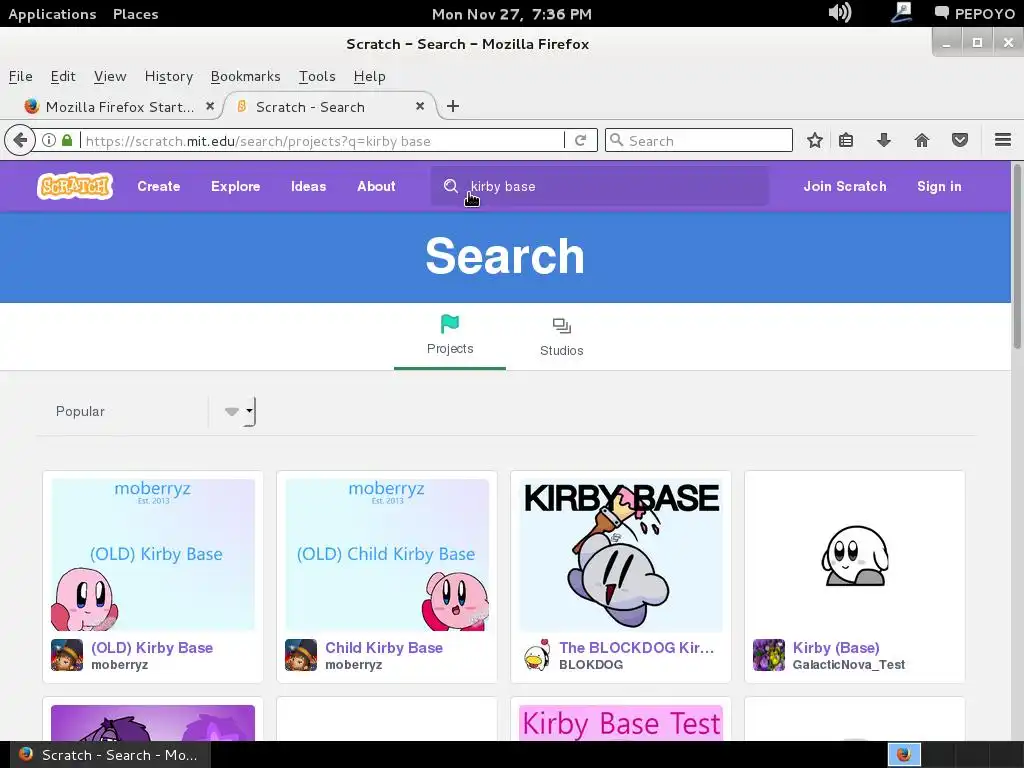
Task: Open the Edit menu
Action: 63,76
